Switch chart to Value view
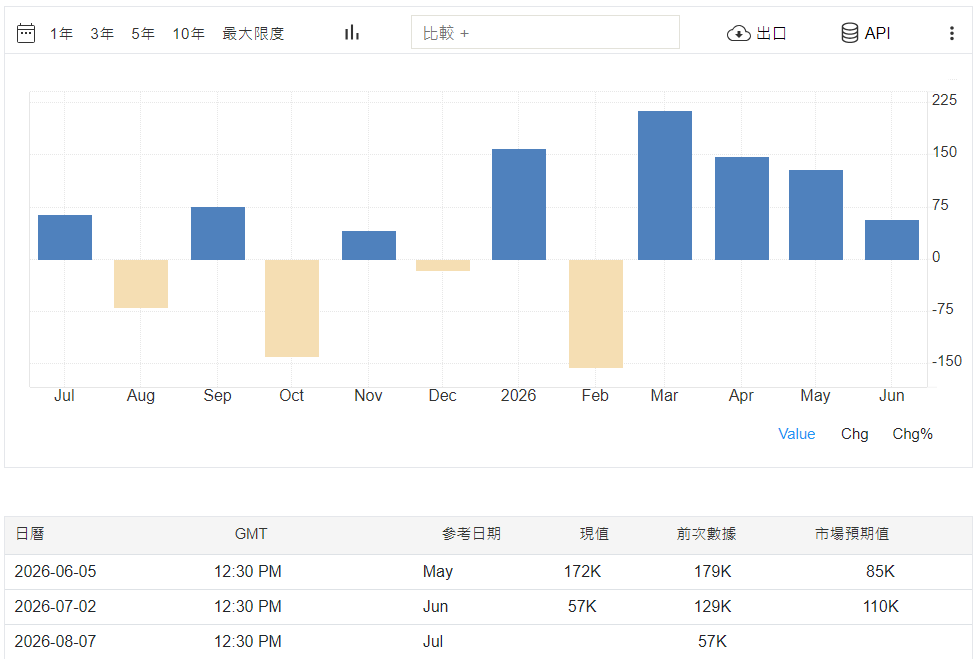Image resolution: width=979 pixels, height=659 pixels. pyautogui.click(x=796, y=434)
